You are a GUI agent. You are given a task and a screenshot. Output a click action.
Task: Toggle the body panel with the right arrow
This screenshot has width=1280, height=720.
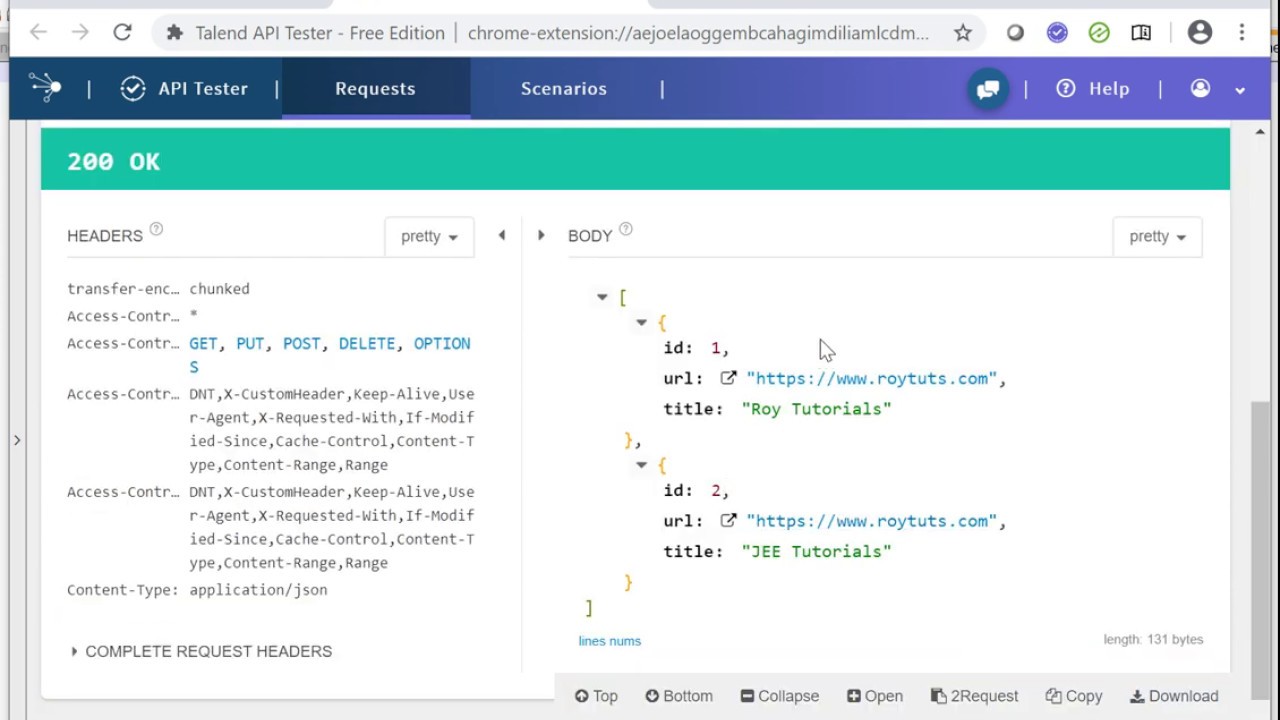pyautogui.click(x=541, y=235)
